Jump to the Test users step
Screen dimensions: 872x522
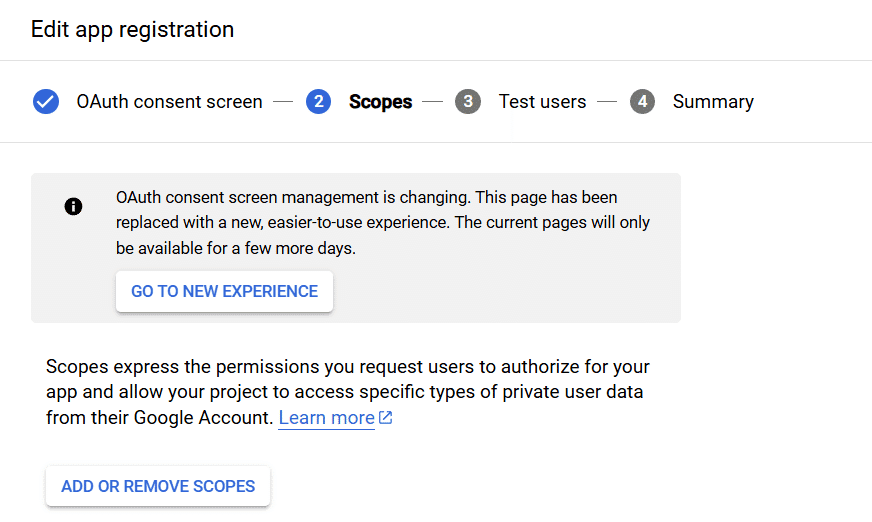542,102
